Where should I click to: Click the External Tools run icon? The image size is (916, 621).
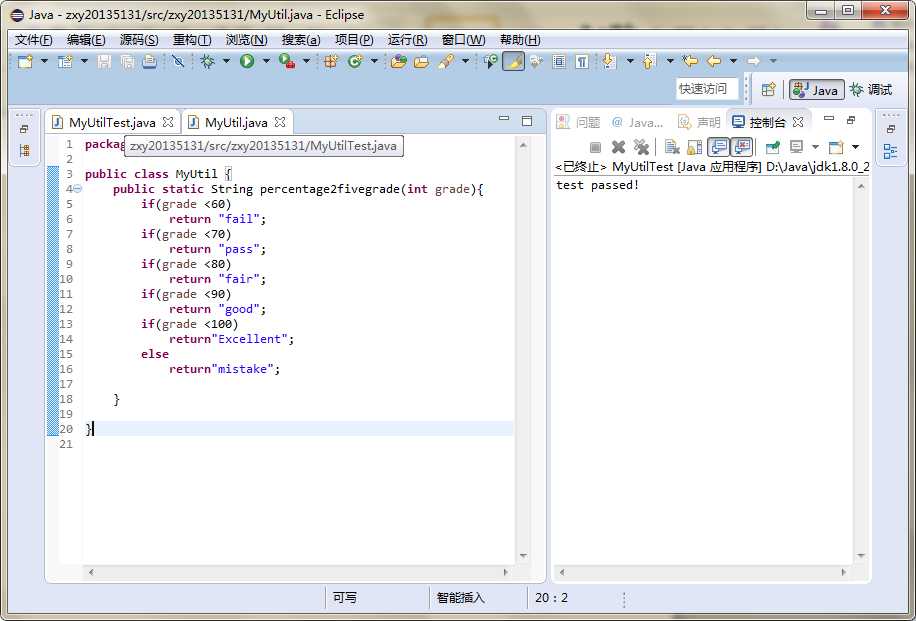pyautogui.click(x=287, y=61)
